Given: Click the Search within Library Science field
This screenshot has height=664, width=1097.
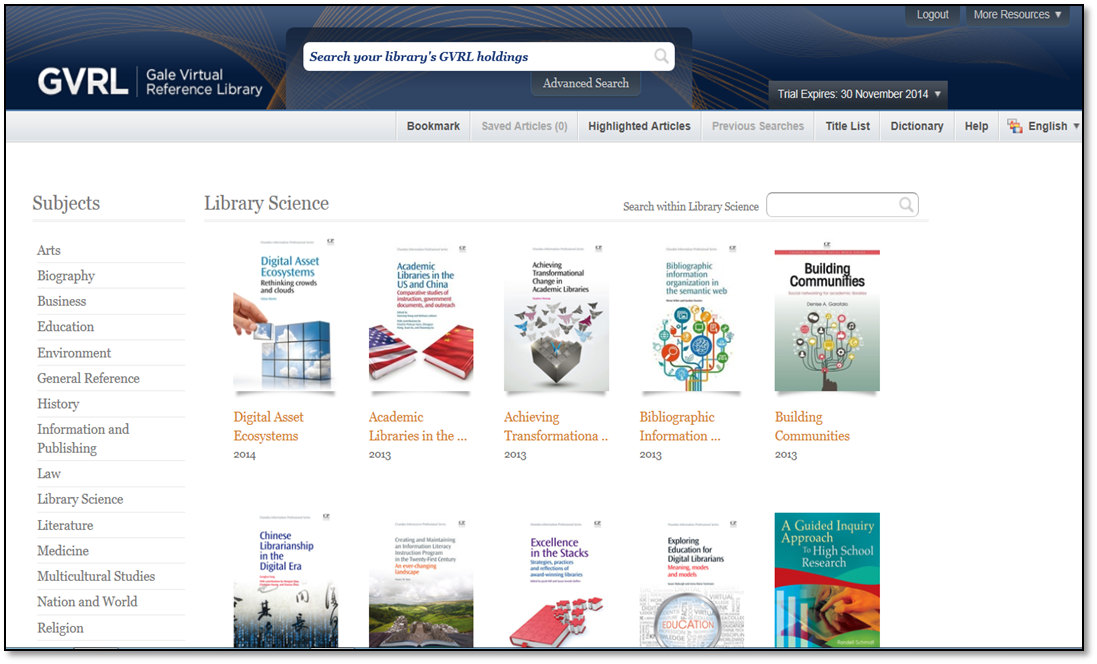Looking at the screenshot, I should point(842,205).
